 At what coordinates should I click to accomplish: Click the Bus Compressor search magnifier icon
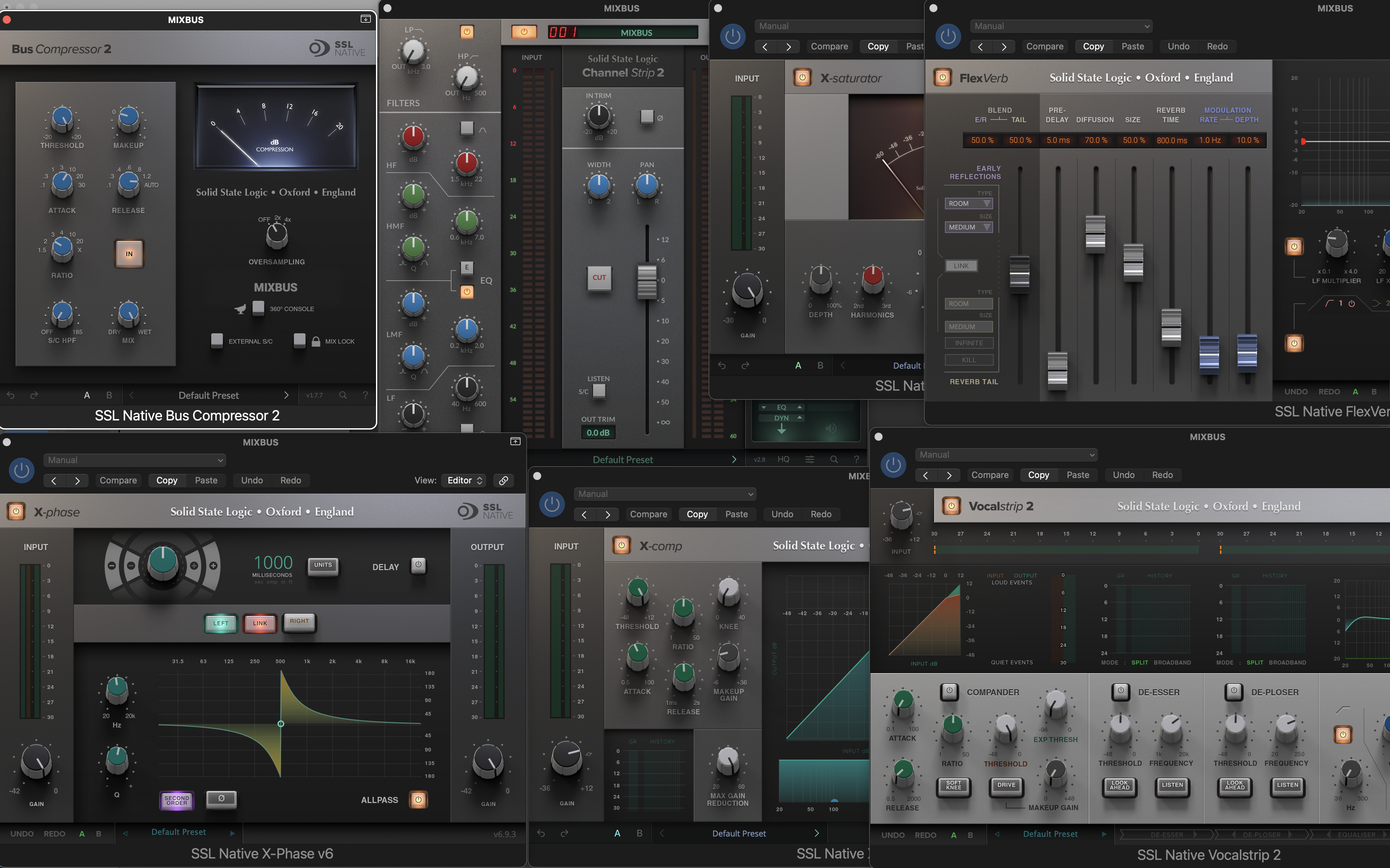pyautogui.click(x=343, y=395)
